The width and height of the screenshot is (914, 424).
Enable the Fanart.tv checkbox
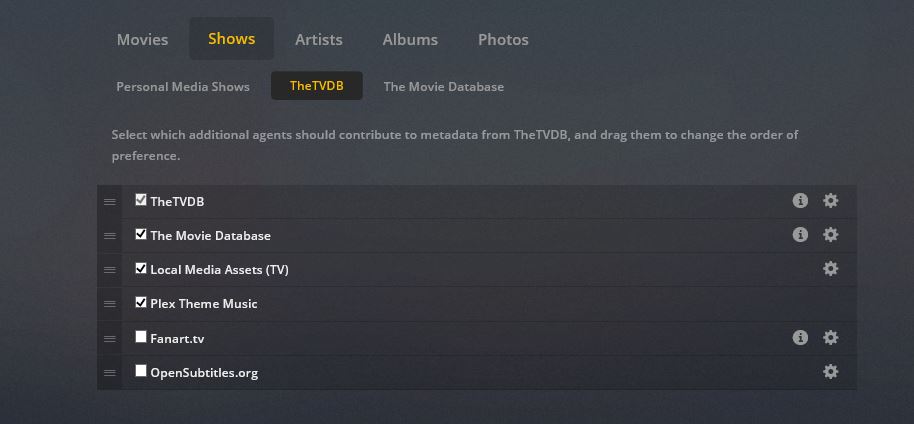[140, 337]
